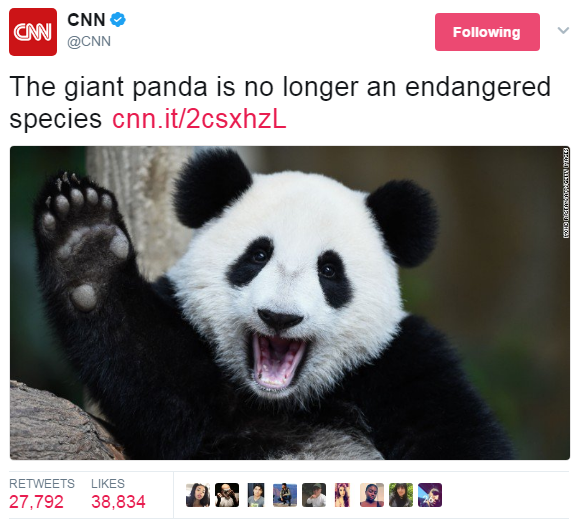Click the bold CNN display name
The width and height of the screenshot is (580, 525).
pos(86,20)
